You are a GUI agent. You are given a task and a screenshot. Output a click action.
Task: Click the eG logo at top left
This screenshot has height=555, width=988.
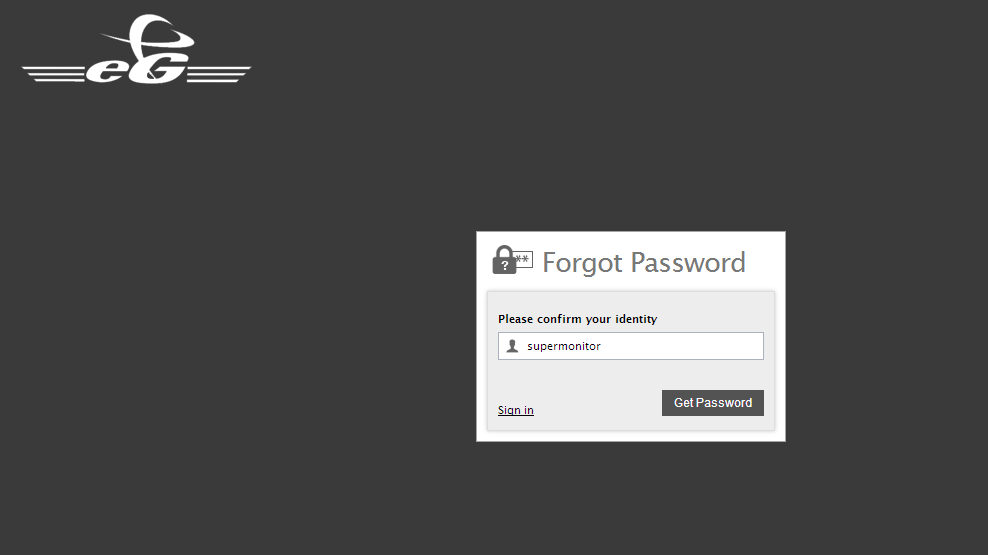click(136, 49)
